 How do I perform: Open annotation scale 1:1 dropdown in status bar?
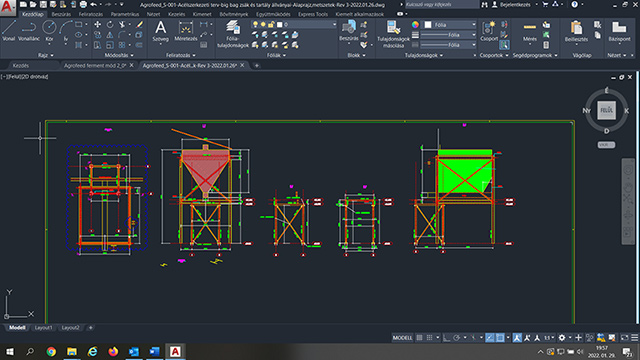(549, 338)
